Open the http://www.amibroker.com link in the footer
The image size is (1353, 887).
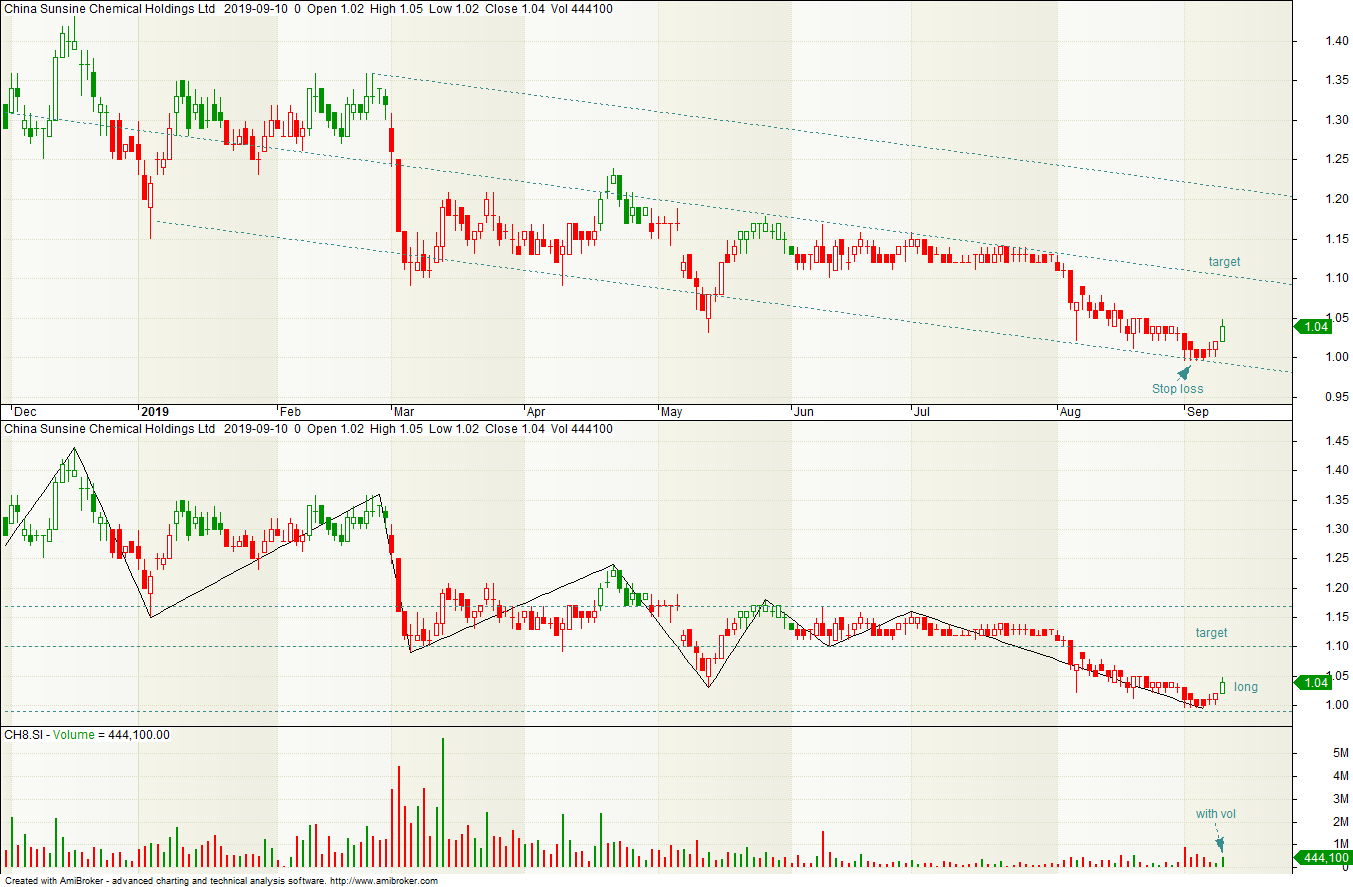tap(384, 881)
